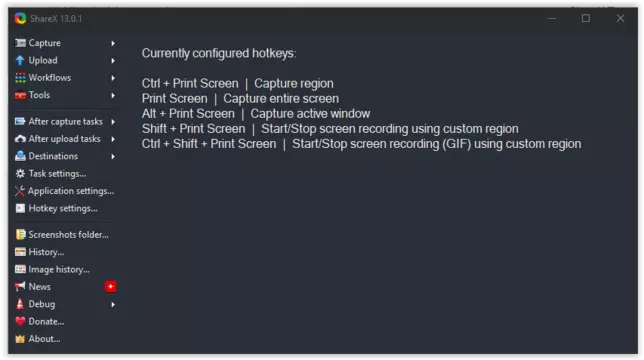Click the red Tools toolbox icon
The image size is (644, 360).
click(x=20, y=95)
